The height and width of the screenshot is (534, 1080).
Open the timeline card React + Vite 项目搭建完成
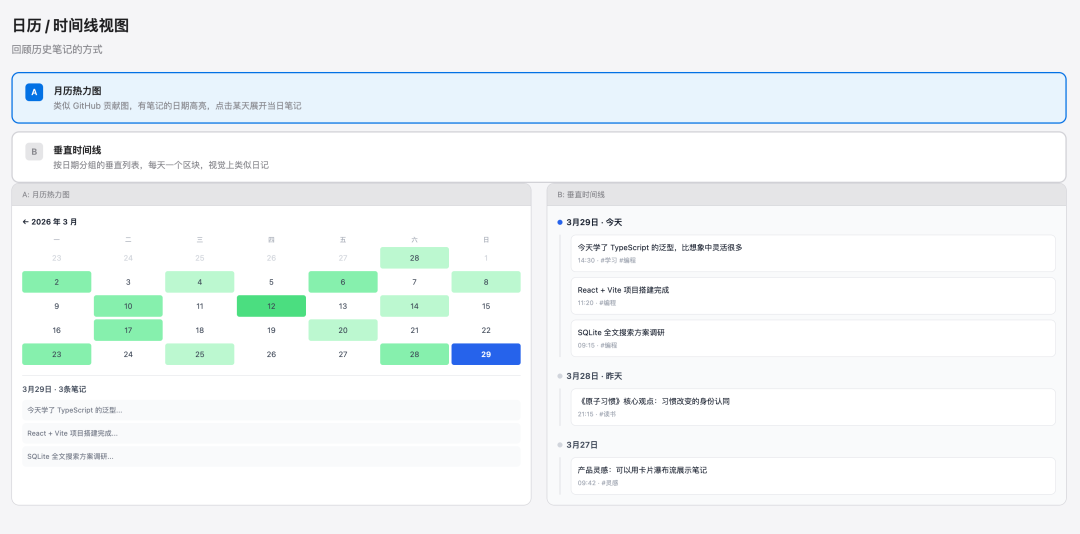point(813,296)
